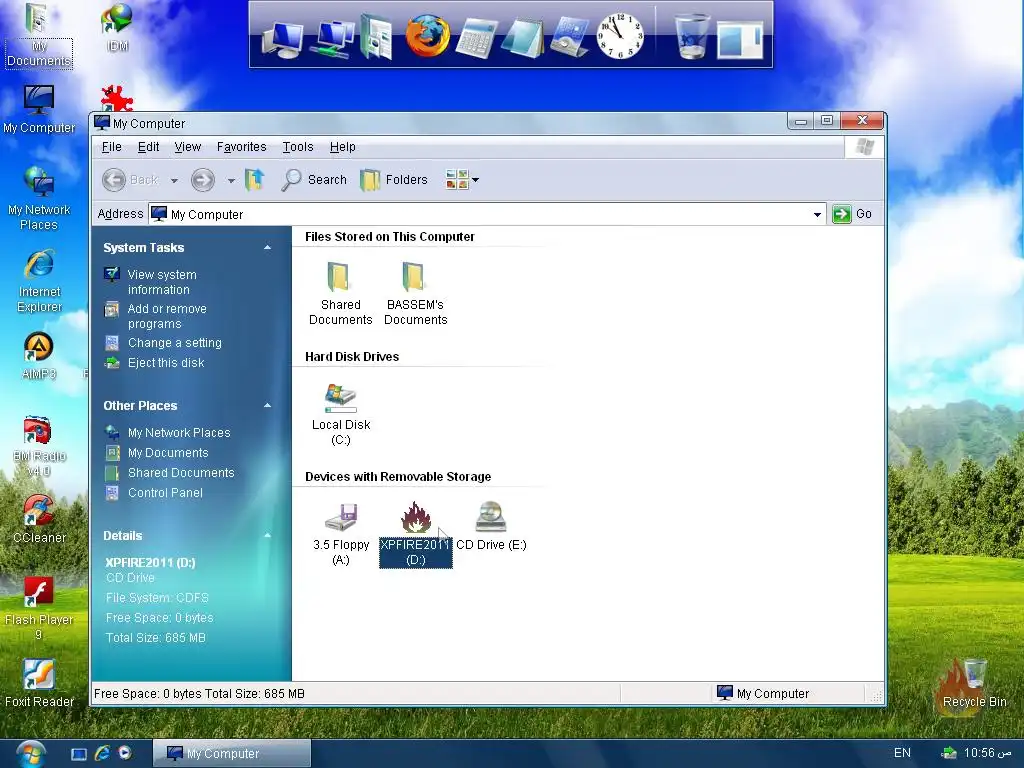Open My Network Places in Other Places
The height and width of the screenshot is (768, 1024).
[x=179, y=432]
